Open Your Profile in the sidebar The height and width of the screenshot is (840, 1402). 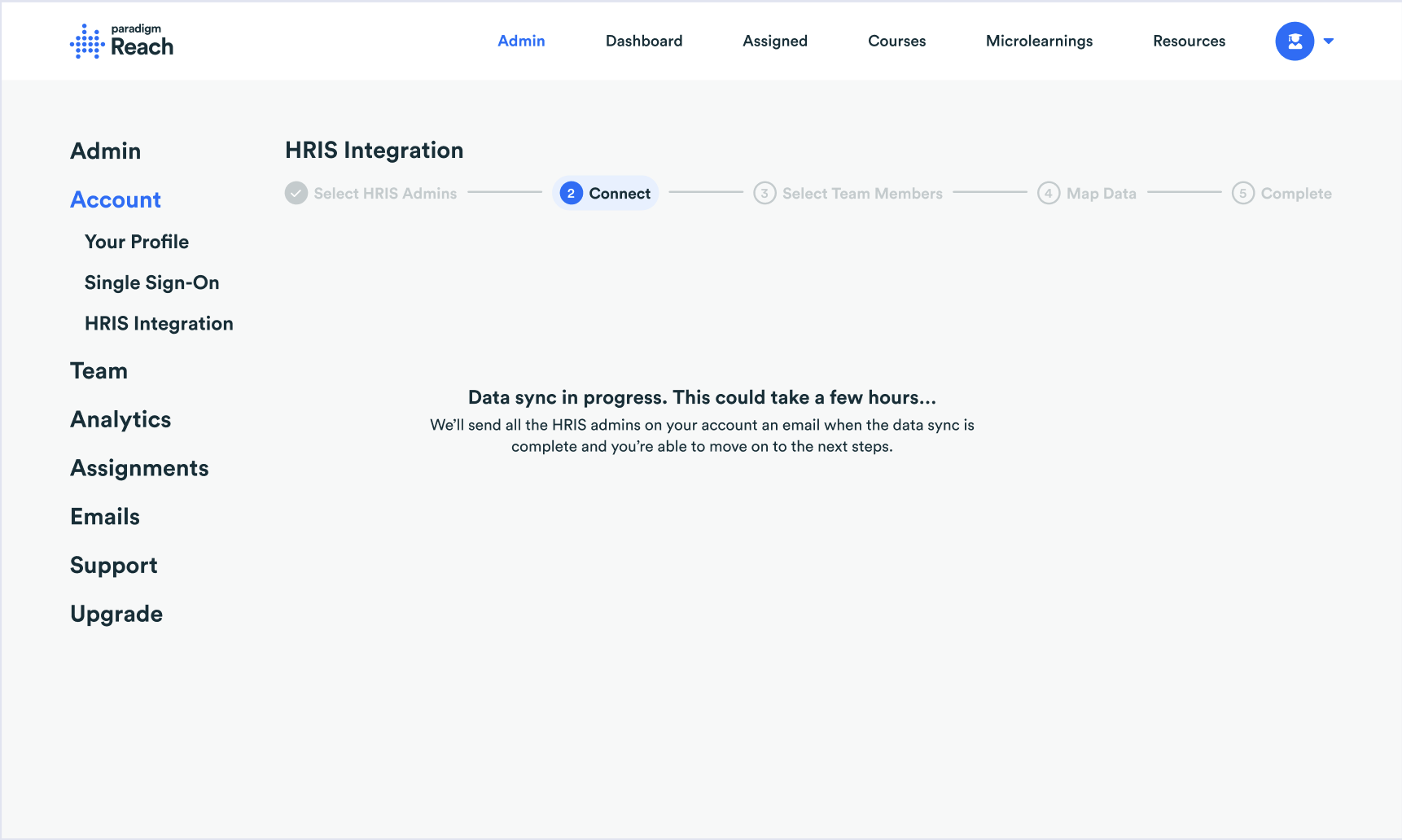click(137, 242)
